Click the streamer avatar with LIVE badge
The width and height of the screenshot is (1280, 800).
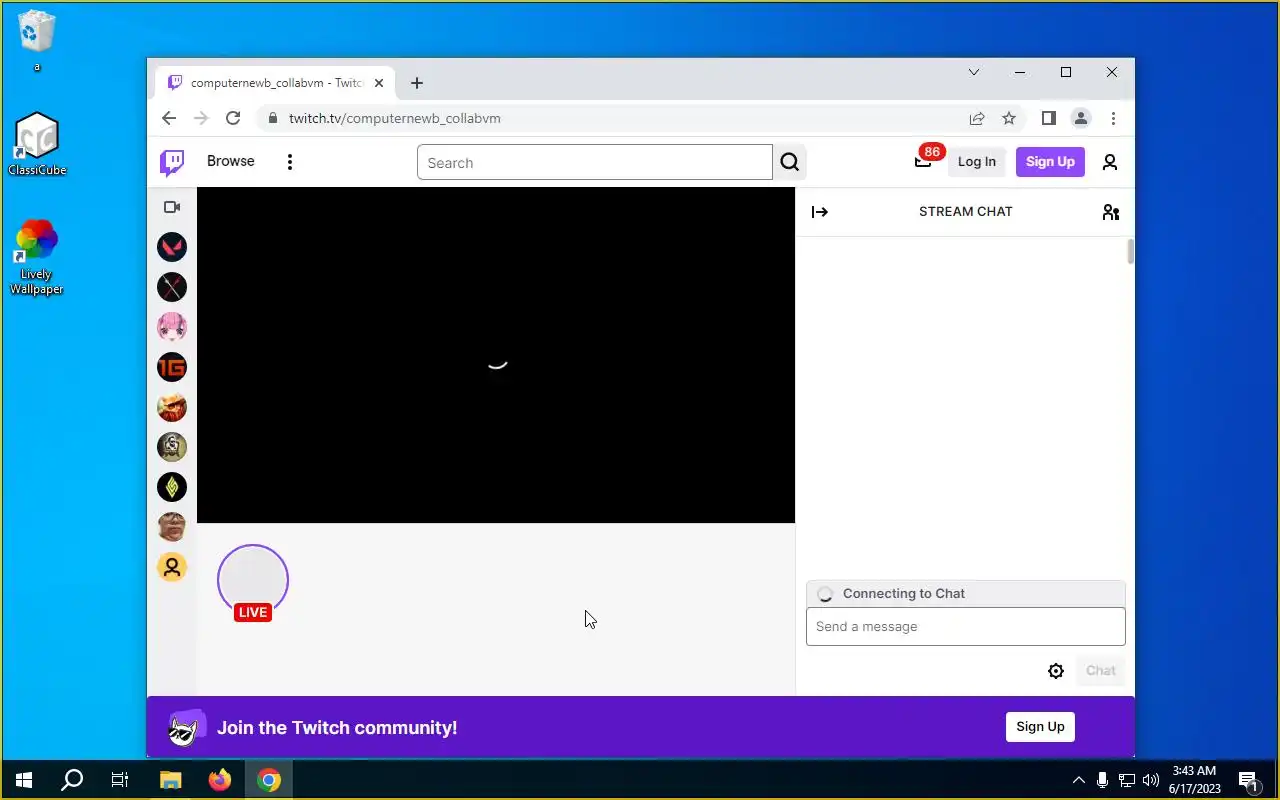click(253, 582)
